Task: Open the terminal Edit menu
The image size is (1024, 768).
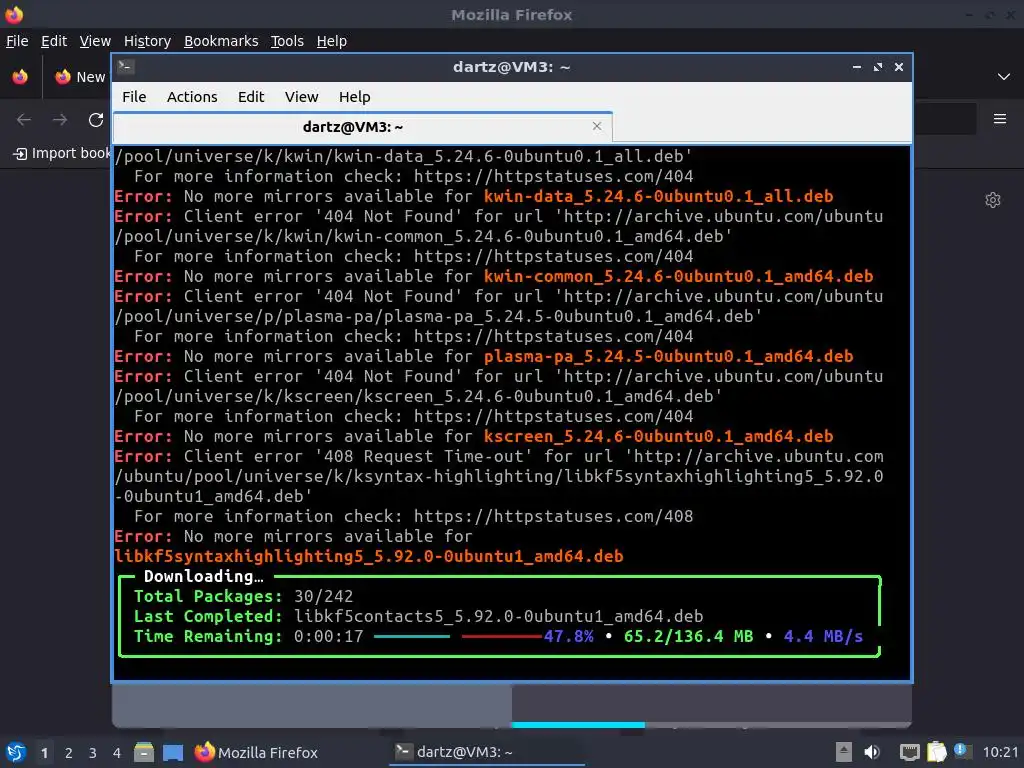Action: click(251, 97)
